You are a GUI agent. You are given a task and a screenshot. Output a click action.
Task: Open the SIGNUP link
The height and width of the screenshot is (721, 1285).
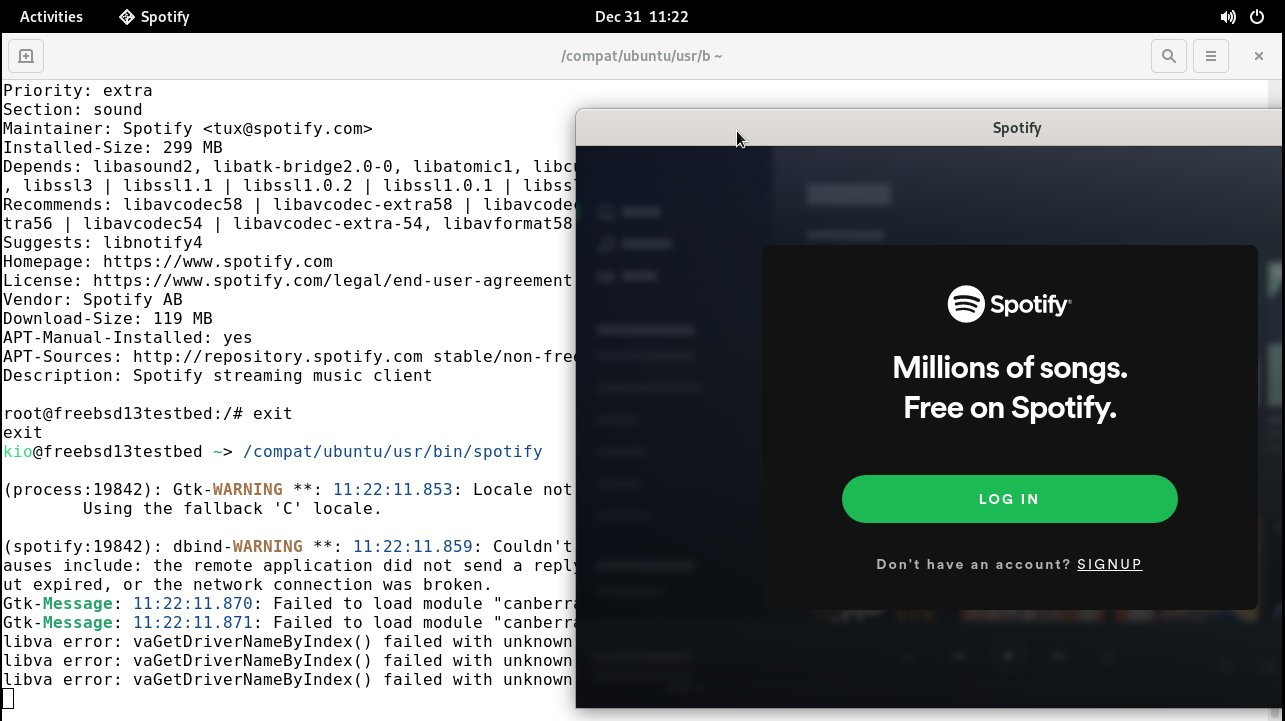point(1109,564)
